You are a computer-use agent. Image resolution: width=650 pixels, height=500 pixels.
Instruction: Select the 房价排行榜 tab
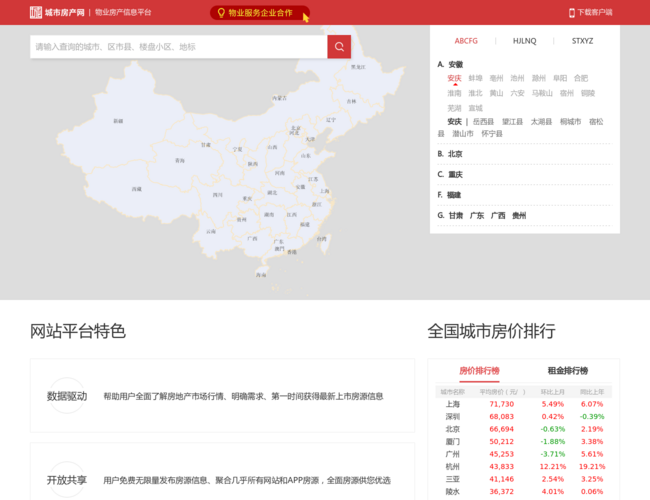click(x=479, y=371)
